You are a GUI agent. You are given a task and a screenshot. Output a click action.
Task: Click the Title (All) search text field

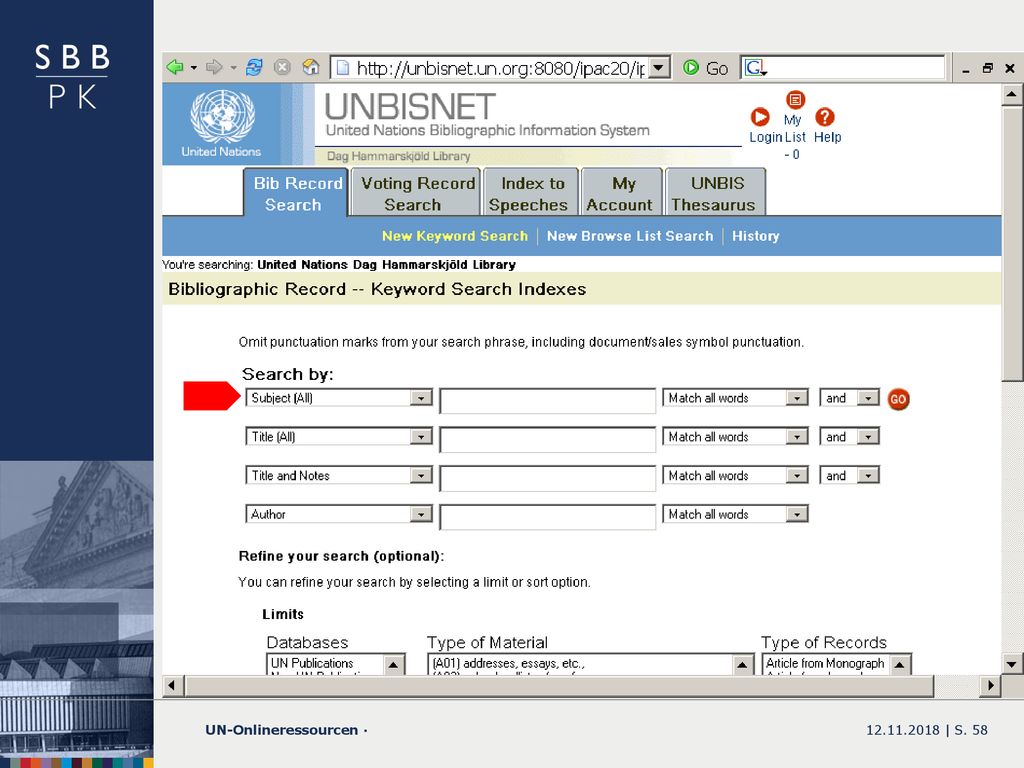pyautogui.click(x=547, y=440)
